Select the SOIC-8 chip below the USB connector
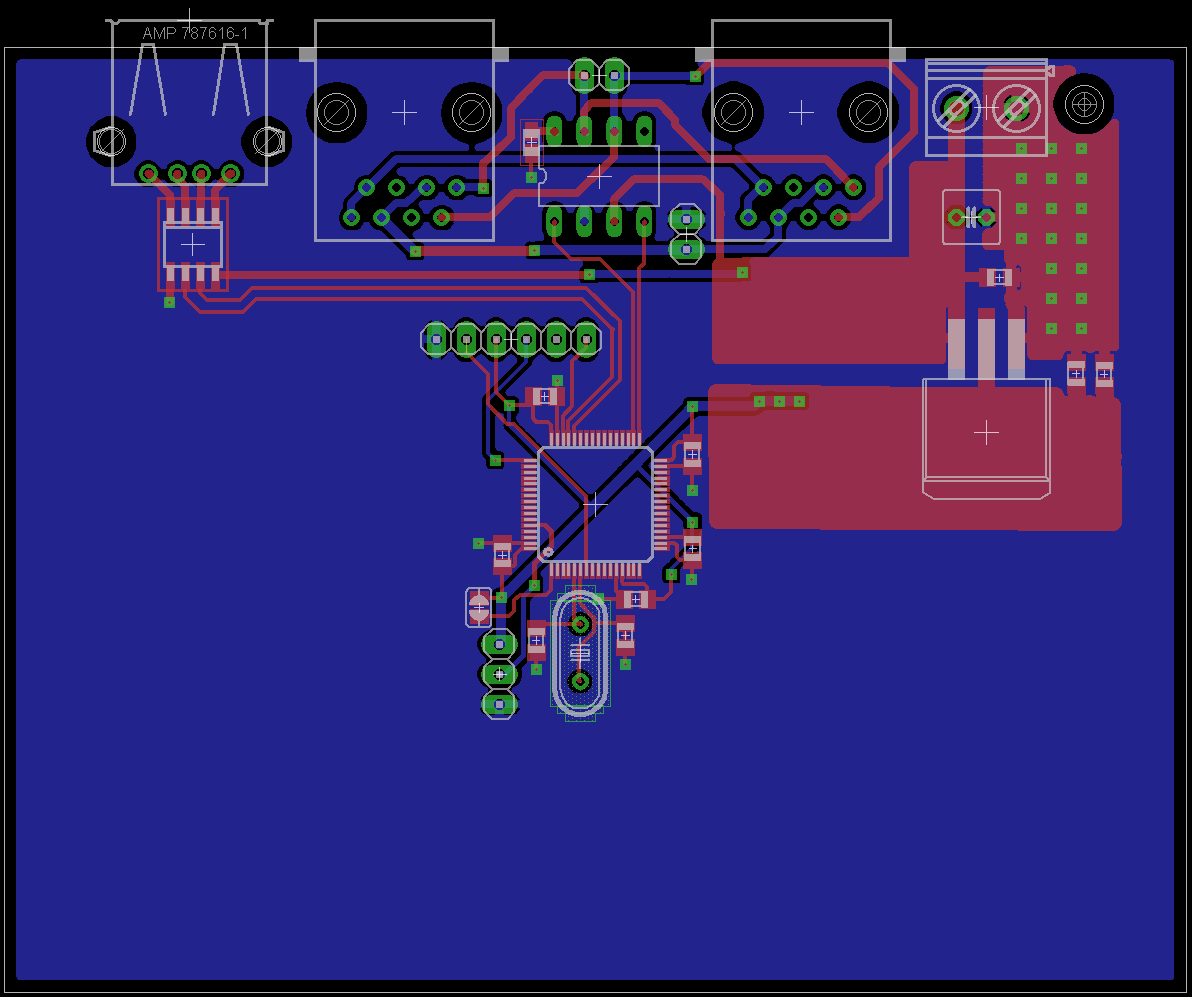Screen dimensions: 1192x997 (193, 245)
